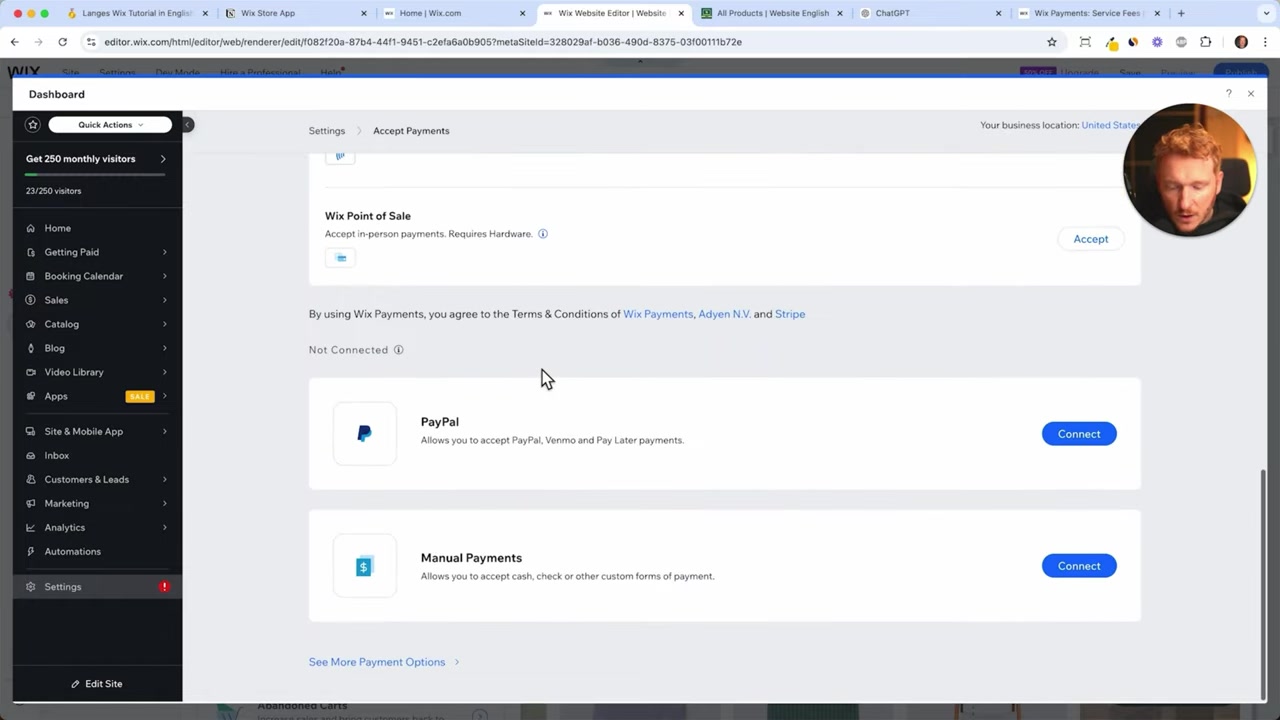
Task: Connect the PayPal payment method
Action: point(1079,434)
